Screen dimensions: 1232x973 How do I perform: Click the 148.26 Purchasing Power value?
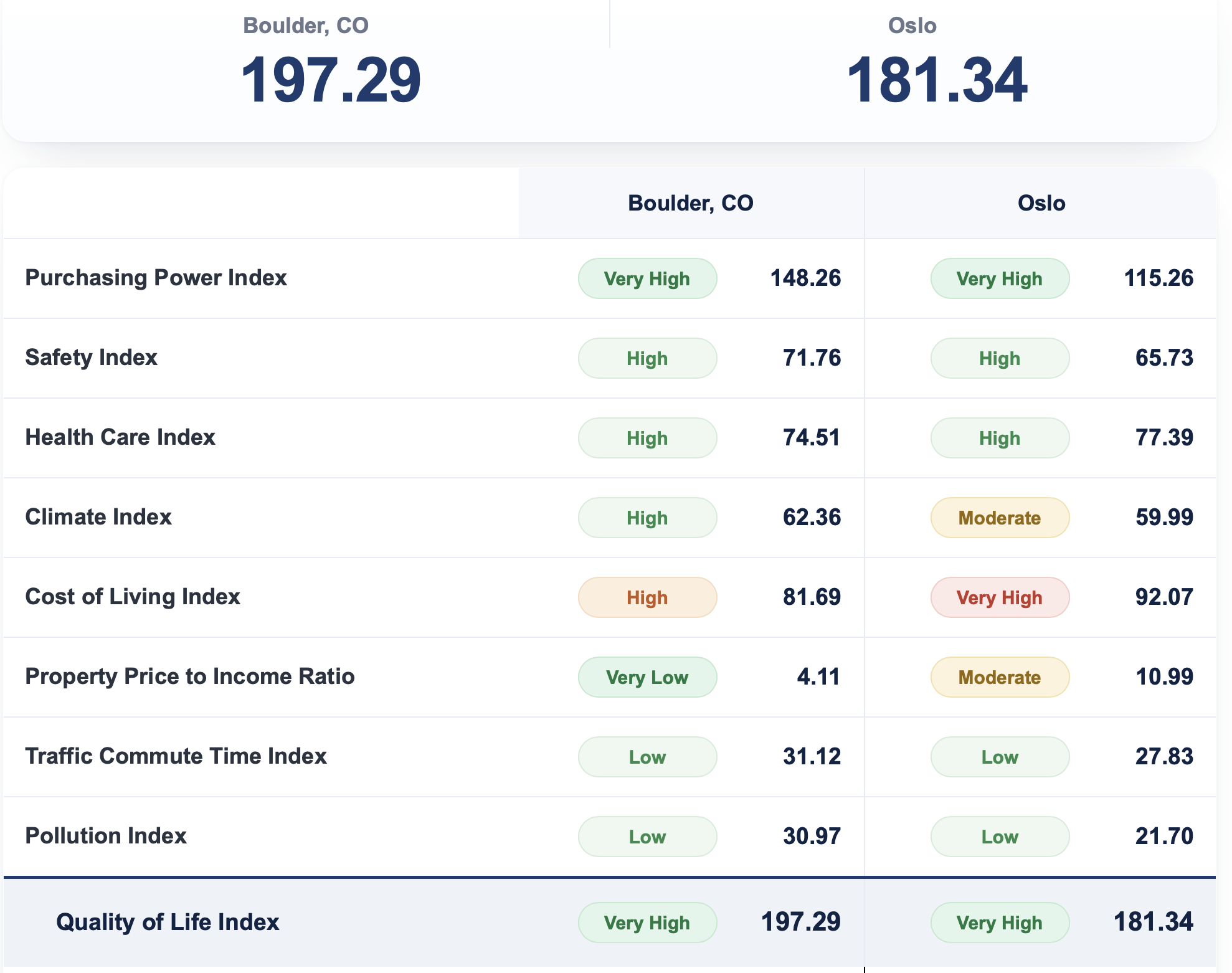[x=806, y=278]
